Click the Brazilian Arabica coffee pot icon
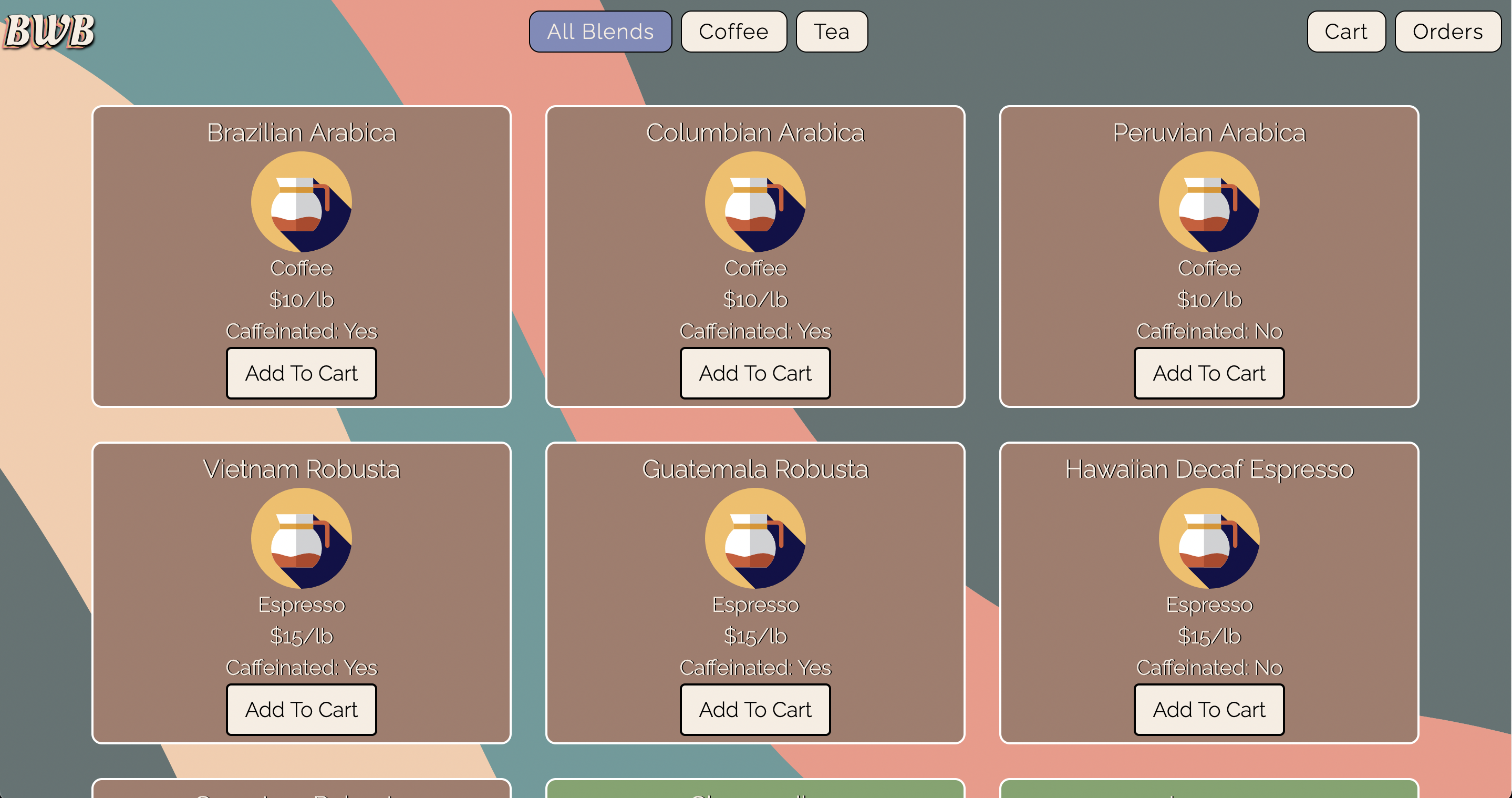 pyautogui.click(x=301, y=202)
